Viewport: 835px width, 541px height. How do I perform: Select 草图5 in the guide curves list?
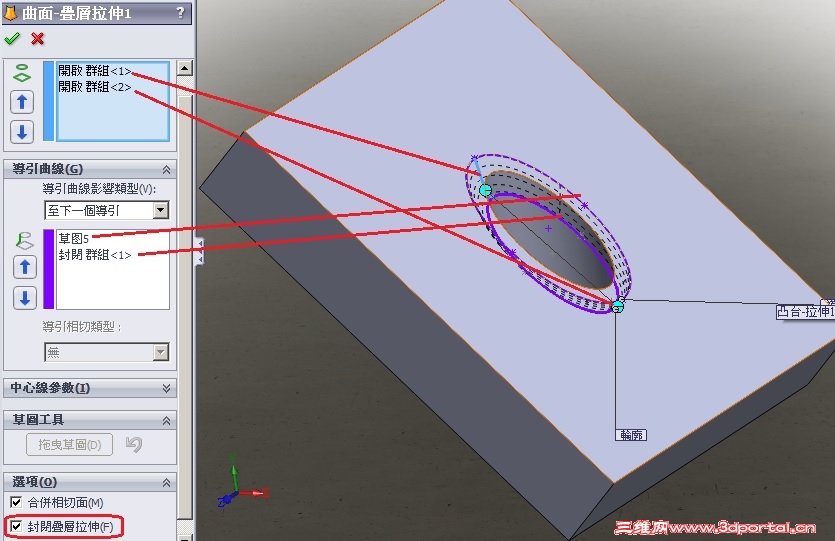click(x=73, y=239)
